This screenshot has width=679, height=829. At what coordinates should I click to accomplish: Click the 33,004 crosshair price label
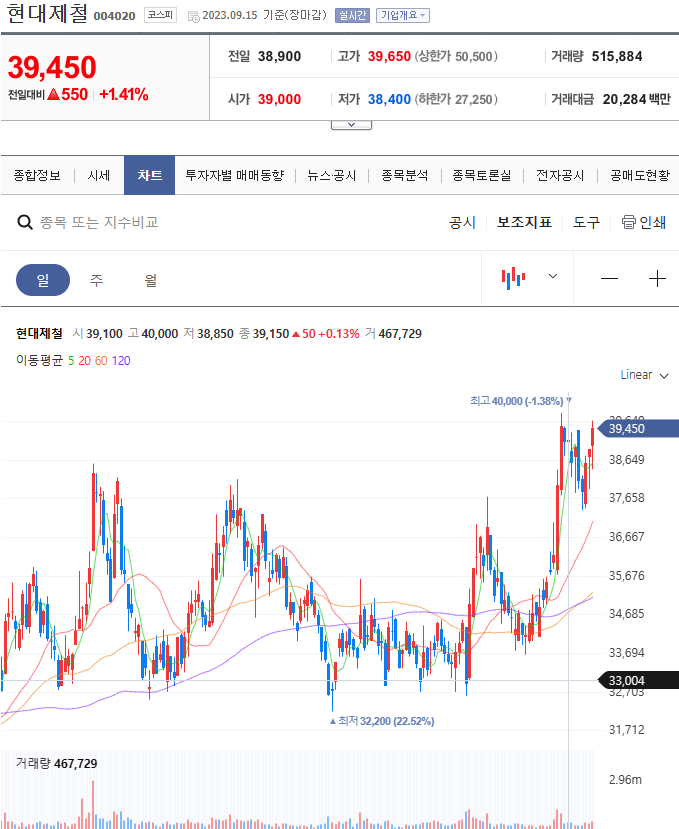[639, 680]
